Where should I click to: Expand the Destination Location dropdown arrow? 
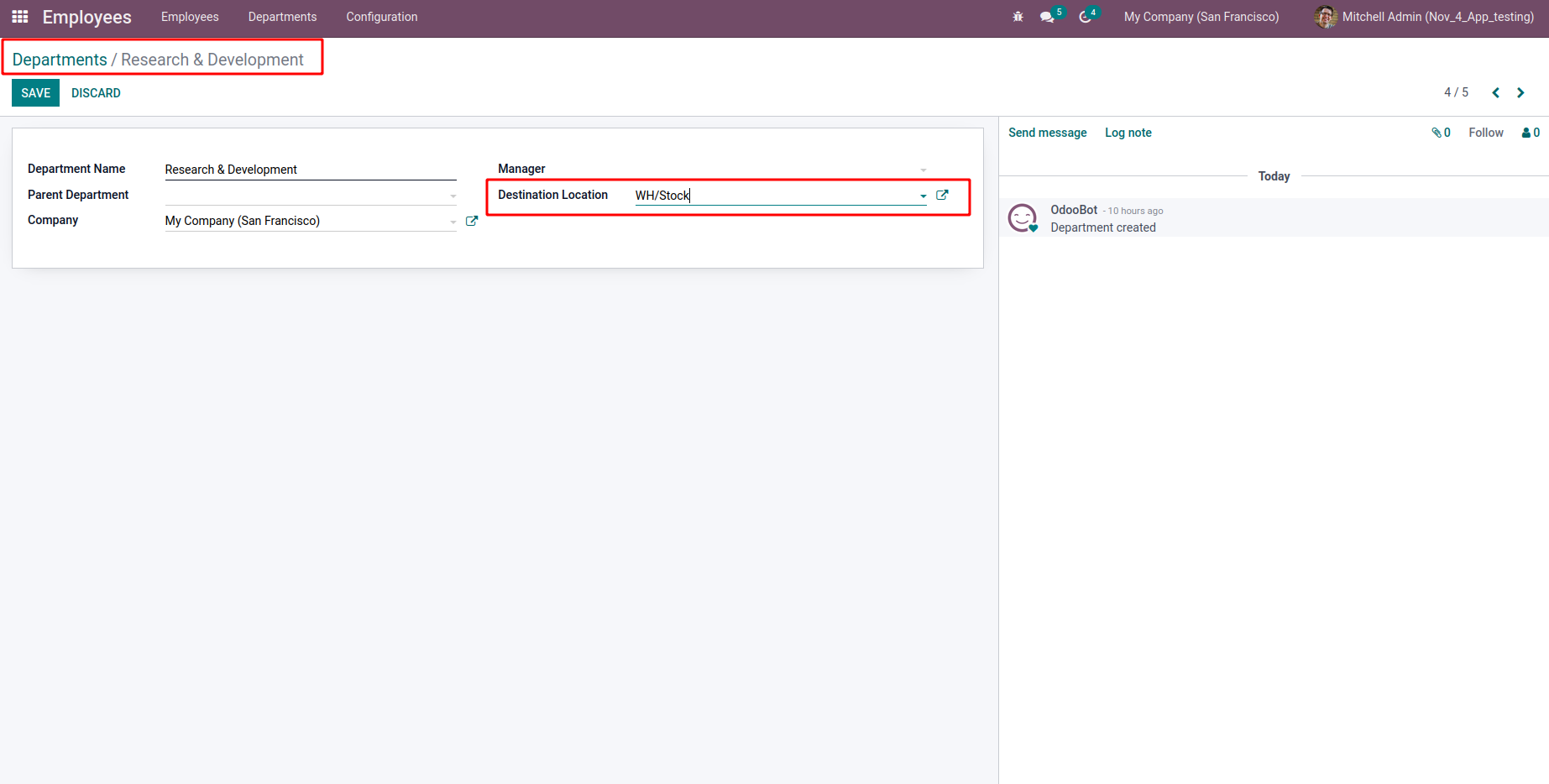[924, 196]
